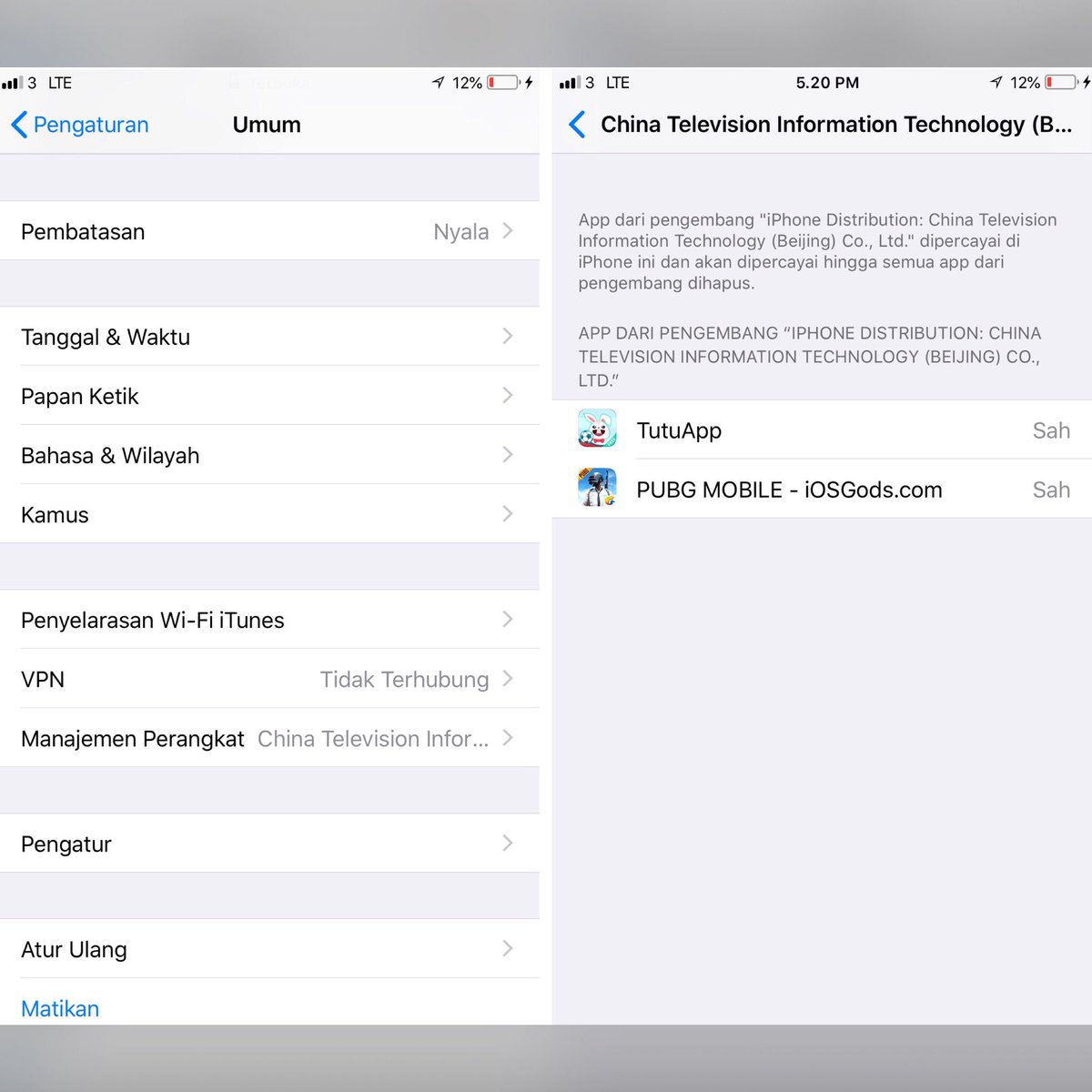
Task: Open Pembatasan via its chevron
Action: [x=508, y=231]
